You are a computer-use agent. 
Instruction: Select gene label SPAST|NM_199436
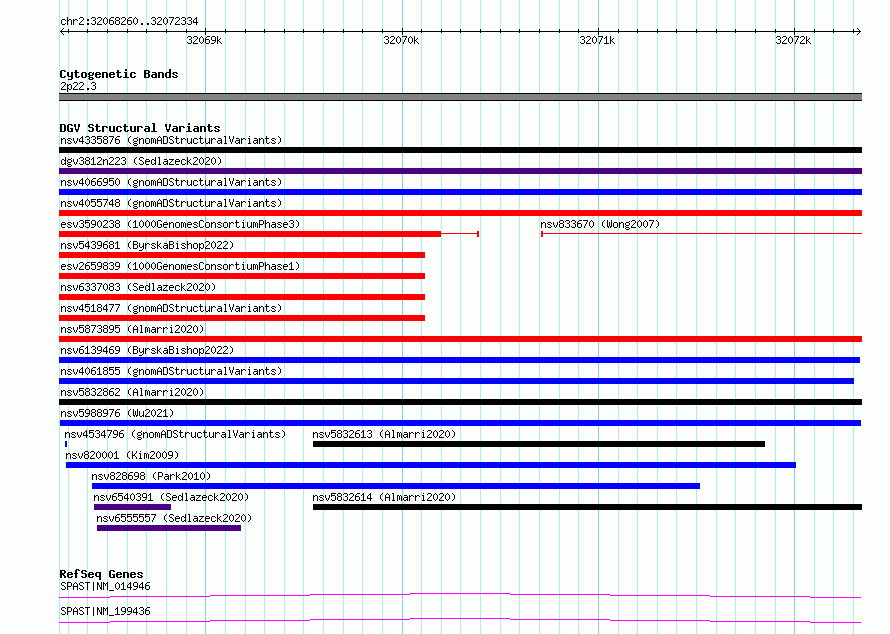(x=105, y=611)
